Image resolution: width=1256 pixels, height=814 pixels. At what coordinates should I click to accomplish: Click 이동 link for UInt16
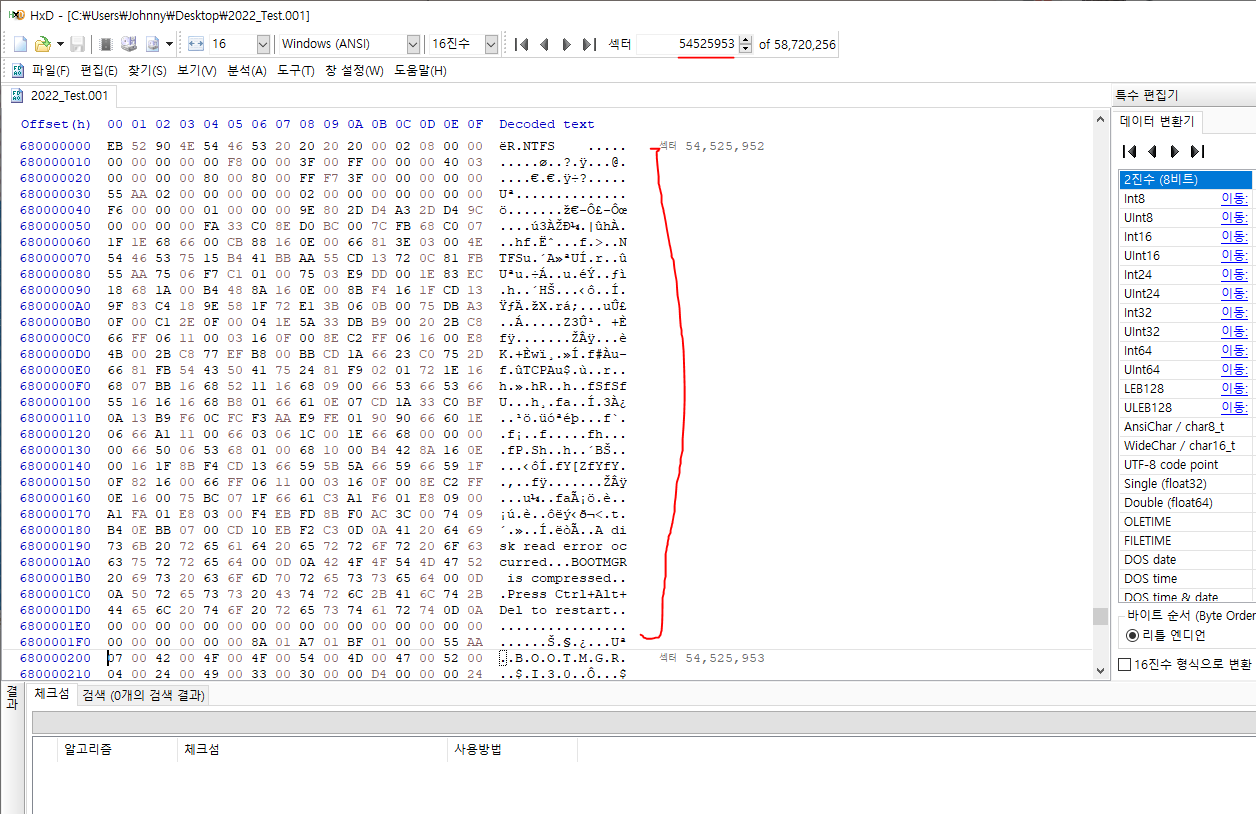[x=1235, y=255]
